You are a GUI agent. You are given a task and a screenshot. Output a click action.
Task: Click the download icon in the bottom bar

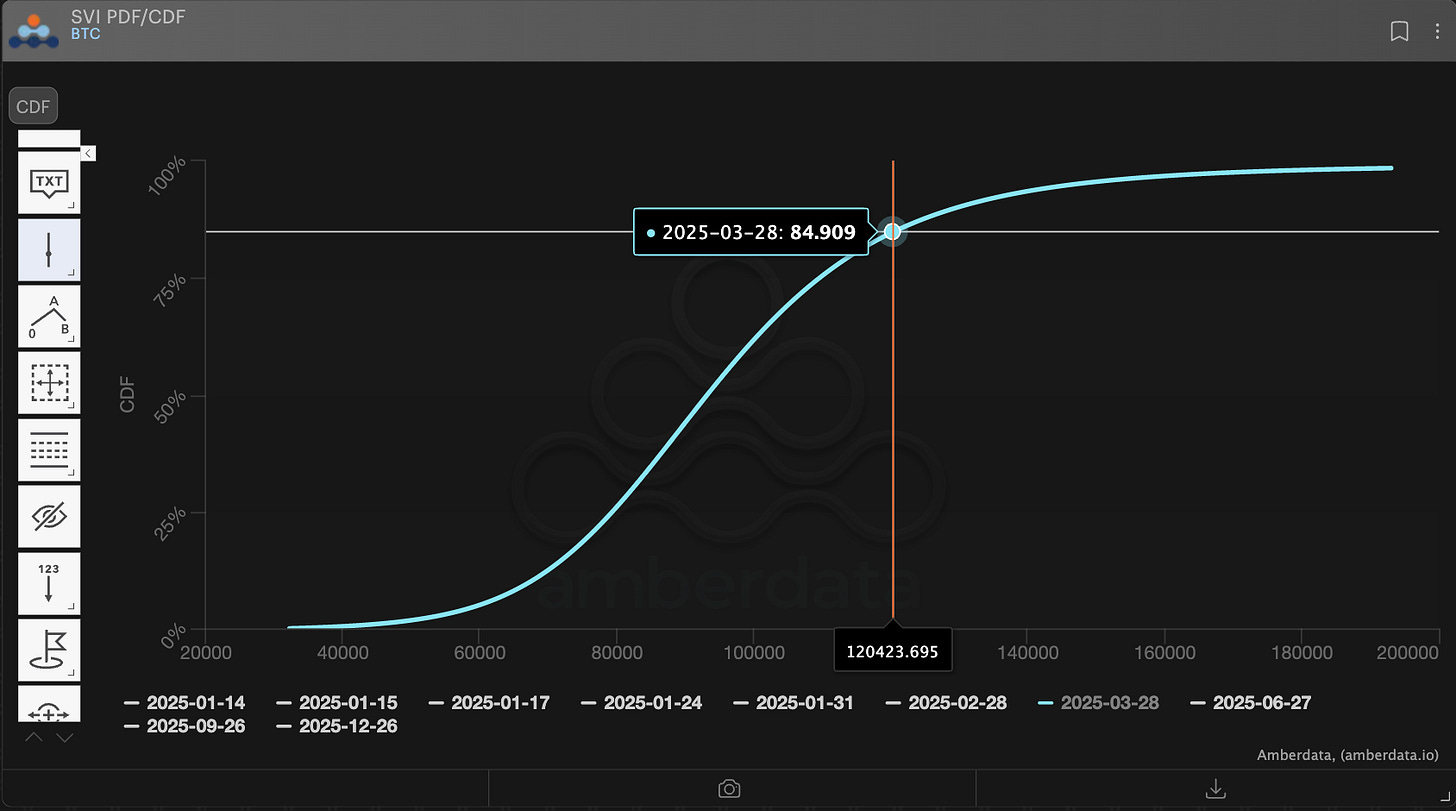point(1215,789)
